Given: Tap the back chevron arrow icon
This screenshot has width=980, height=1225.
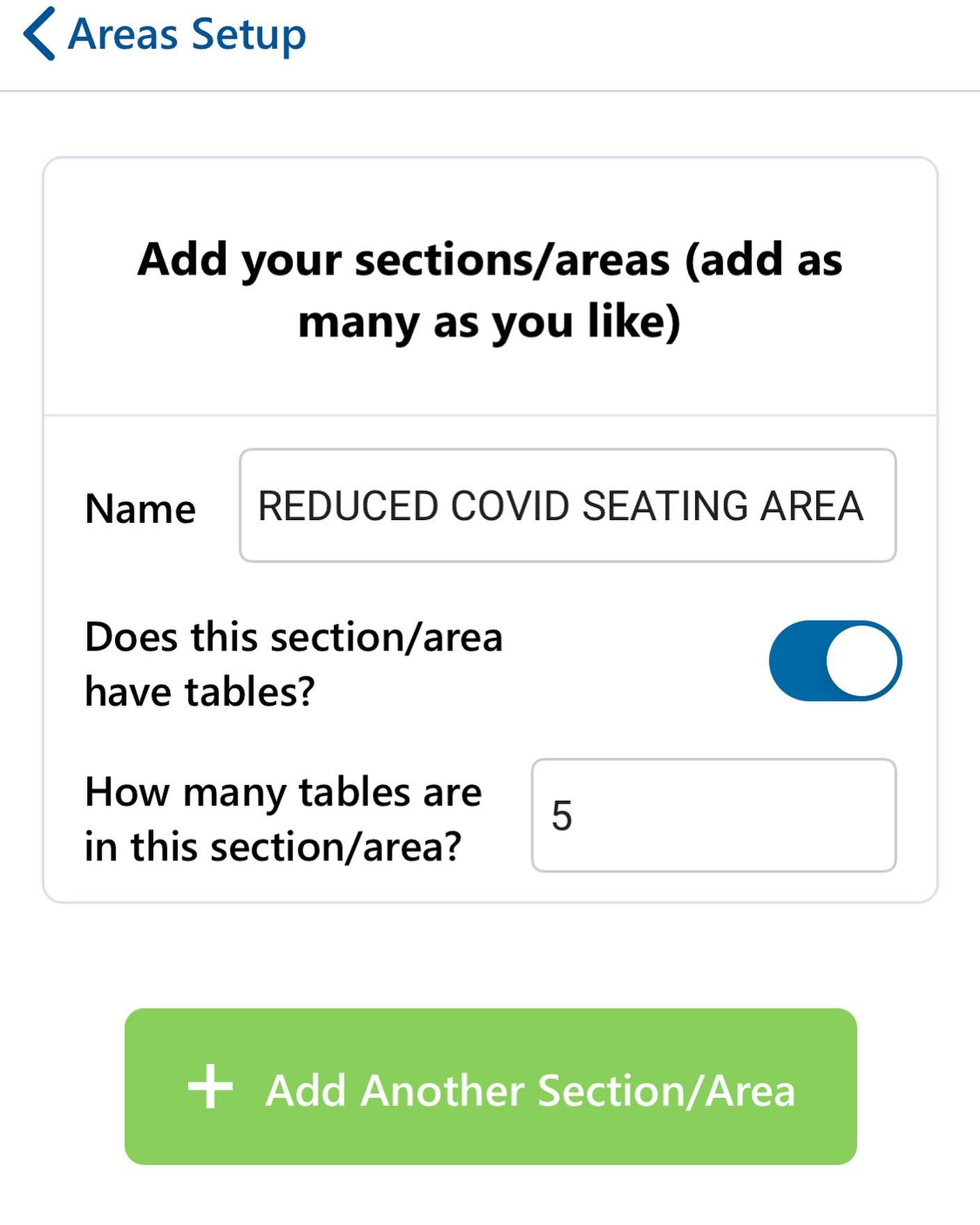Looking at the screenshot, I should point(39,34).
